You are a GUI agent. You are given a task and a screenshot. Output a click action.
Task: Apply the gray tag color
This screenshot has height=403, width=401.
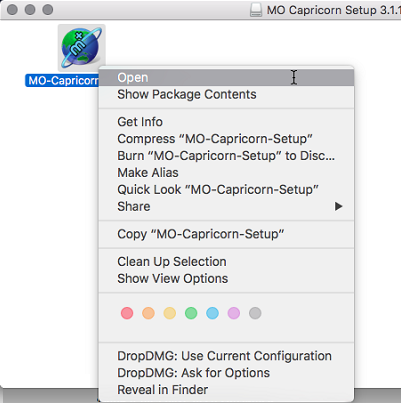(x=255, y=313)
